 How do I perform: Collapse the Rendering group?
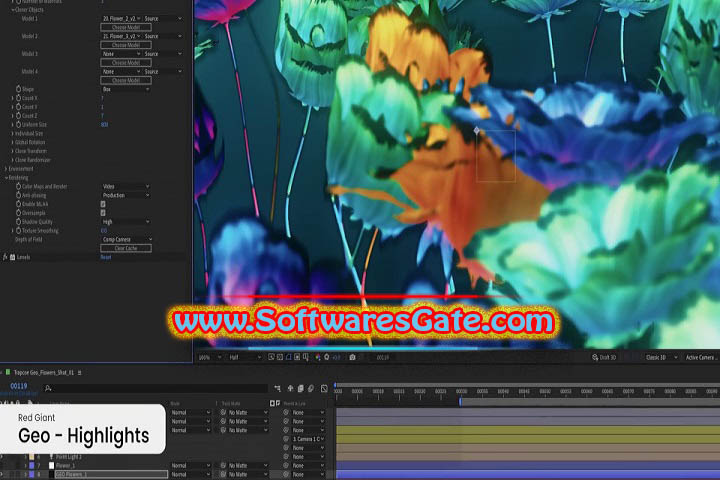(x=6, y=177)
